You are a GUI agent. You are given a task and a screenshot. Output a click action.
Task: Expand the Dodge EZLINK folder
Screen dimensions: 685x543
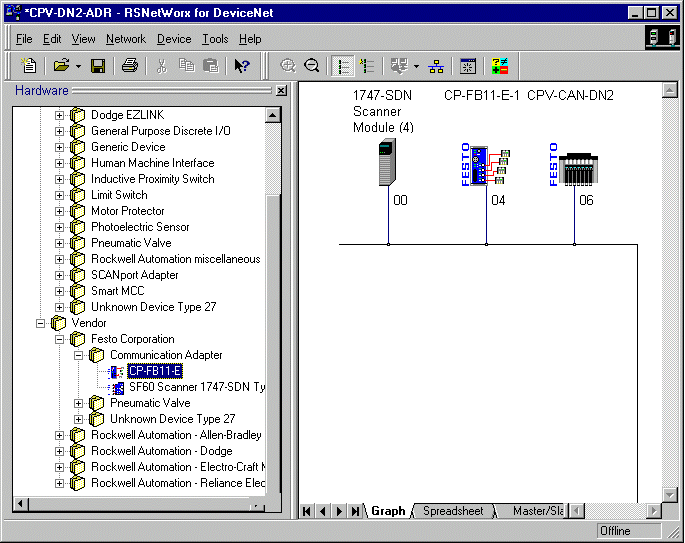coord(59,115)
